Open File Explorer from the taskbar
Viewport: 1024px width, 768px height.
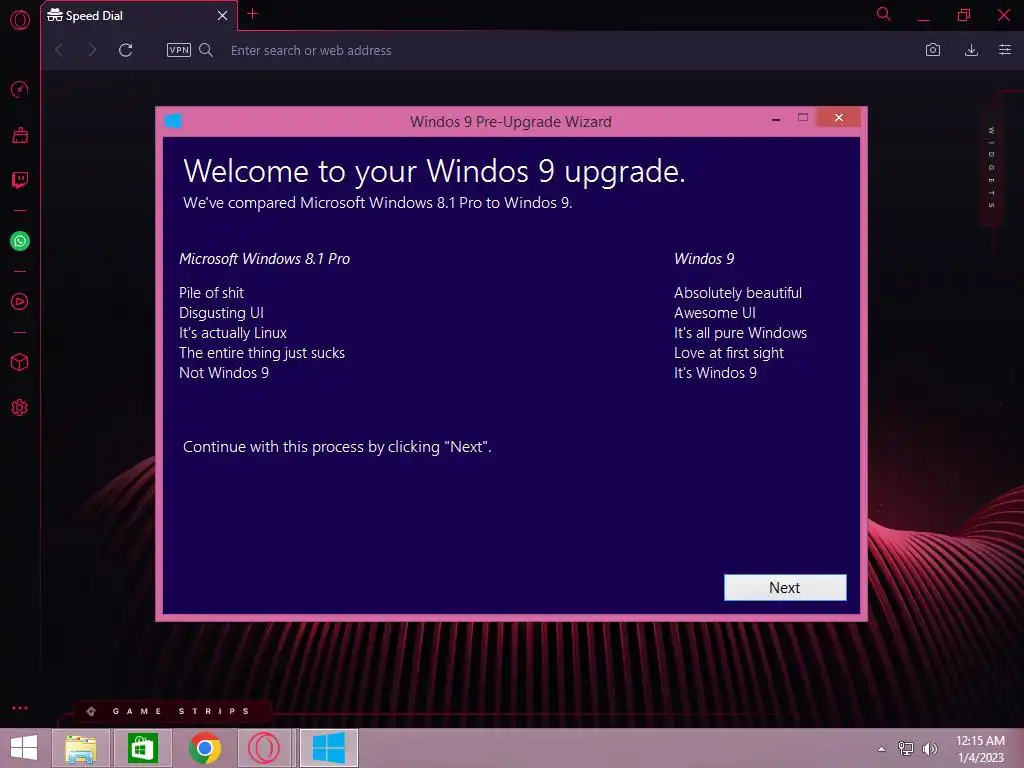(80, 748)
